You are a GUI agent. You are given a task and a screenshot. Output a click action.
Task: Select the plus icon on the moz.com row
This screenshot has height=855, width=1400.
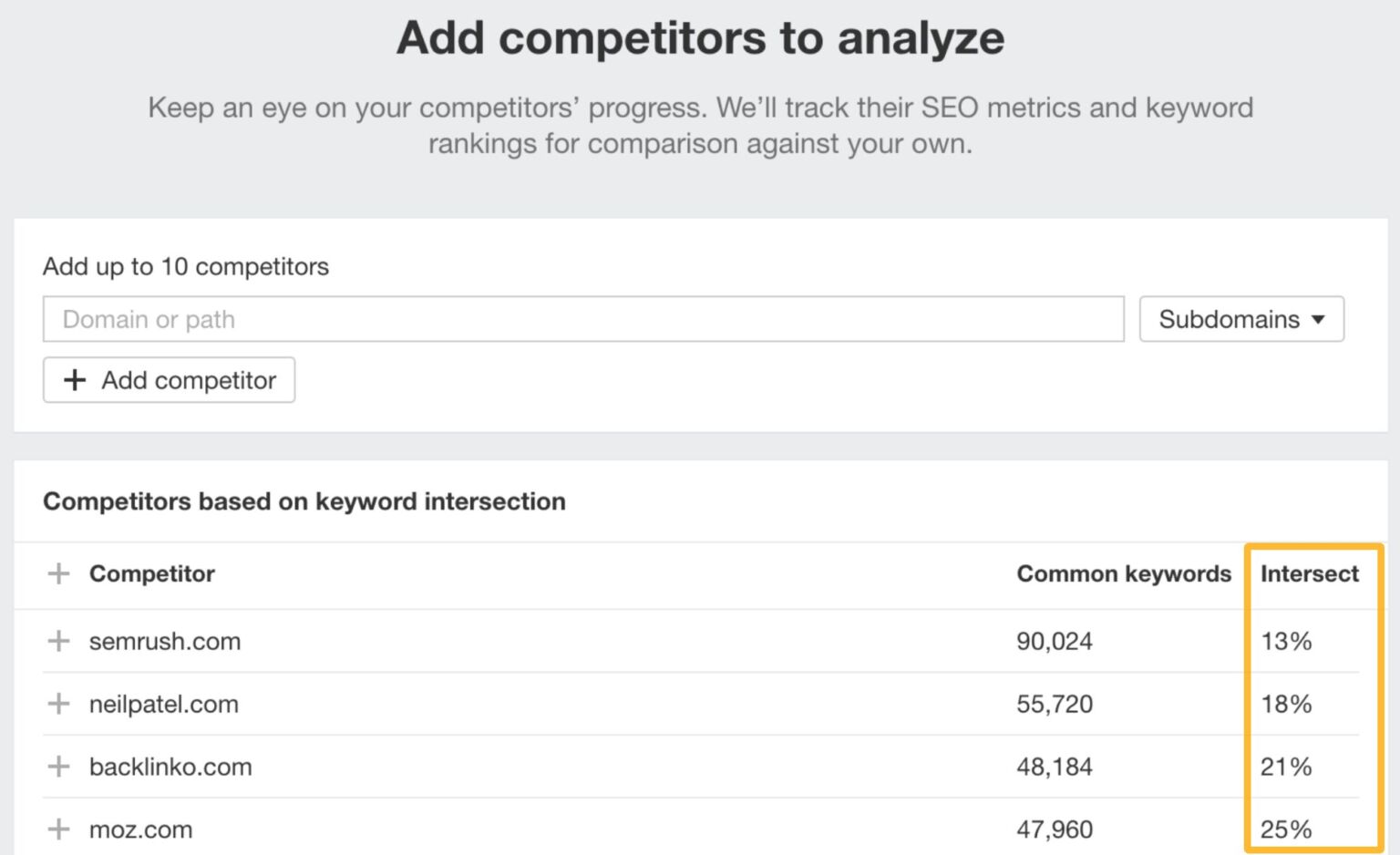[x=58, y=829]
